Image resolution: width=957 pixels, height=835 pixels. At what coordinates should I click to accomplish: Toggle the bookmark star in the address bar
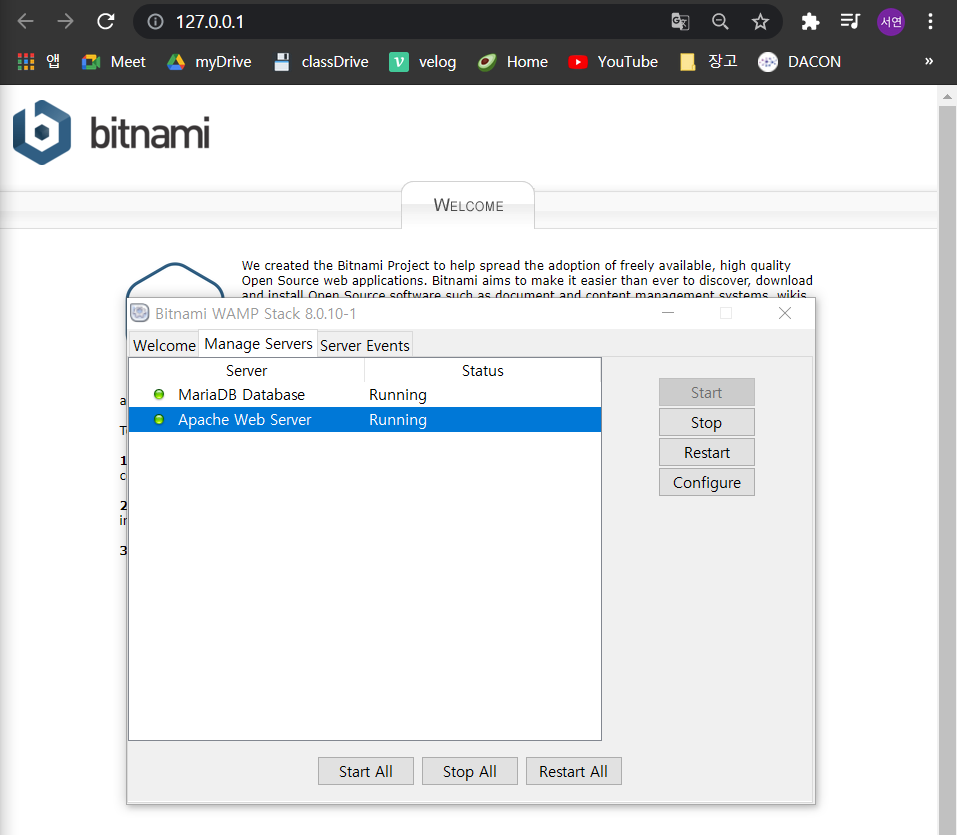pos(760,21)
